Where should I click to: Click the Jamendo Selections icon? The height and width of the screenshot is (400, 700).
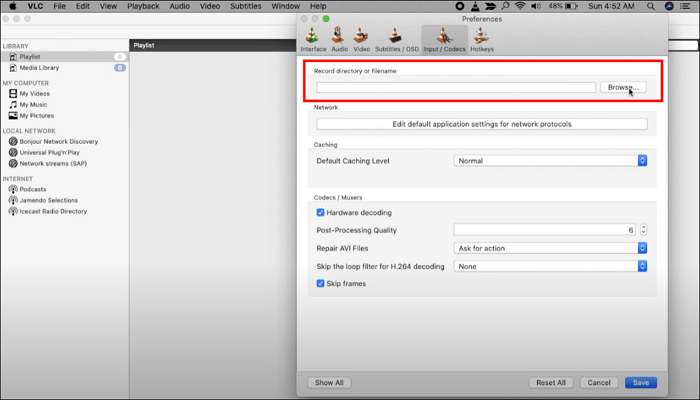[13, 200]
